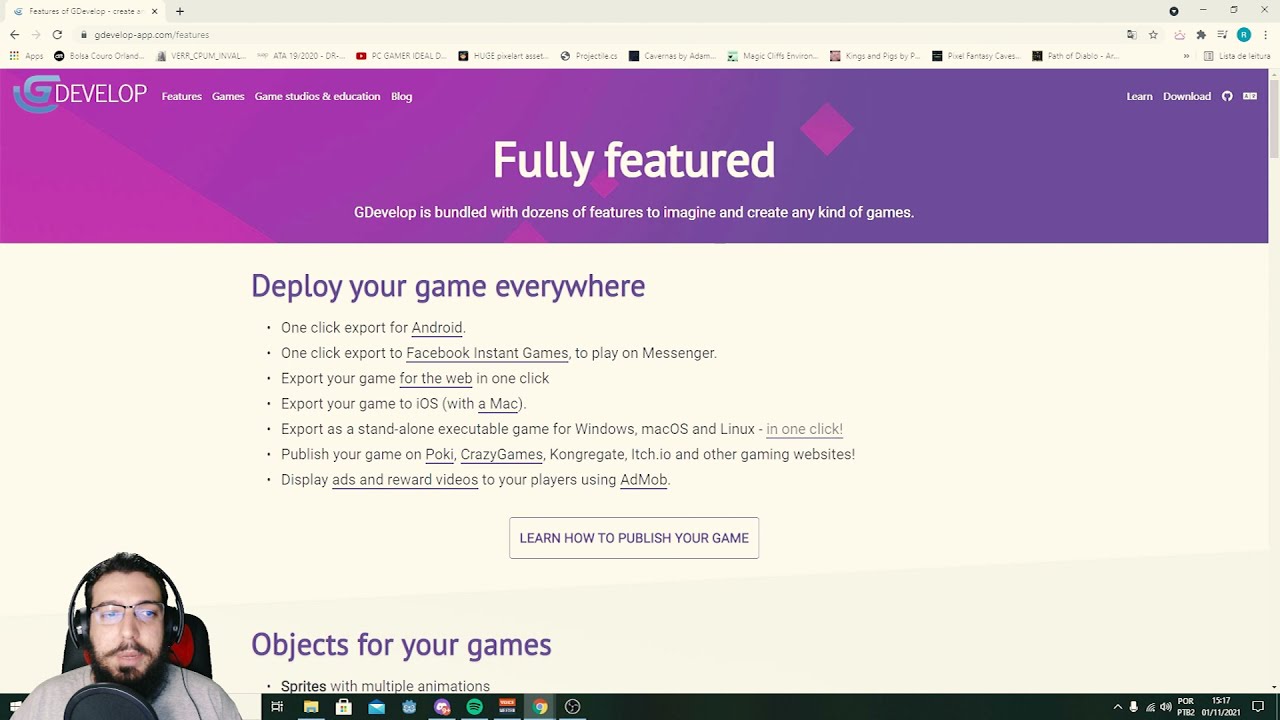Switch to Chrome in the taskbar
This screenshot has height=720, width=1280.
540,707
